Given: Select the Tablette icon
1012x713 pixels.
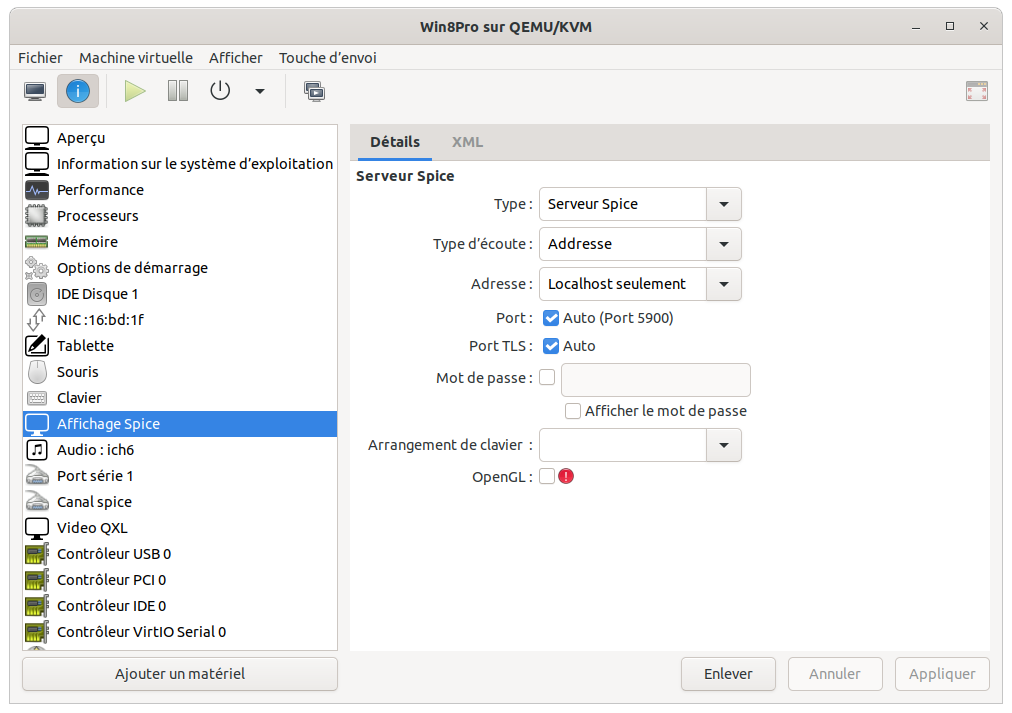Looking at the screenshot, I should tap(37, 346).
